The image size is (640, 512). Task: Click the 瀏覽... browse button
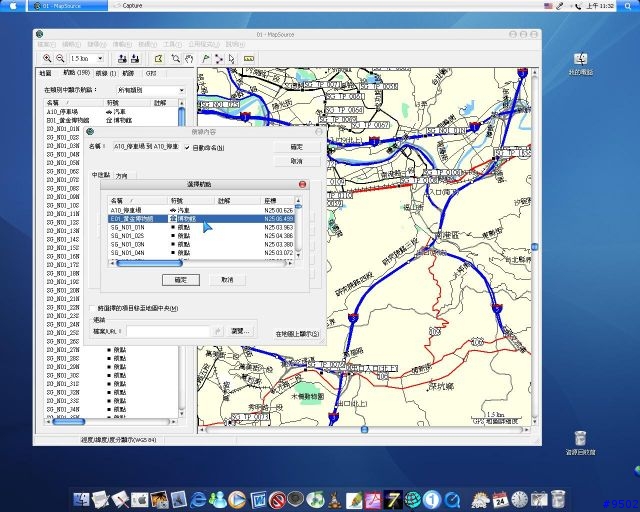click(240, 332)
